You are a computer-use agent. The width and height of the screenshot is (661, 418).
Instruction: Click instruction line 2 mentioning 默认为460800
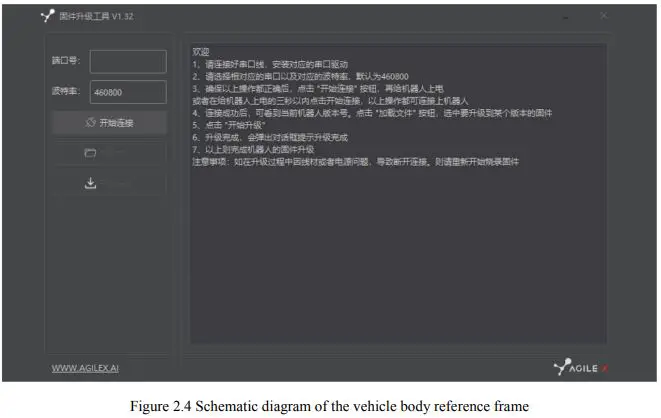[x=301, y=76]
